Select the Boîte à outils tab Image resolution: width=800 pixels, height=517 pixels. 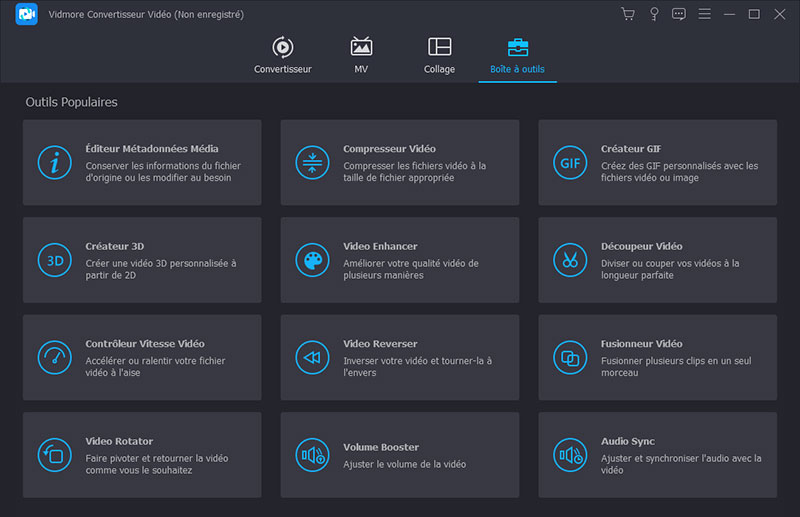tap(518, 56)
